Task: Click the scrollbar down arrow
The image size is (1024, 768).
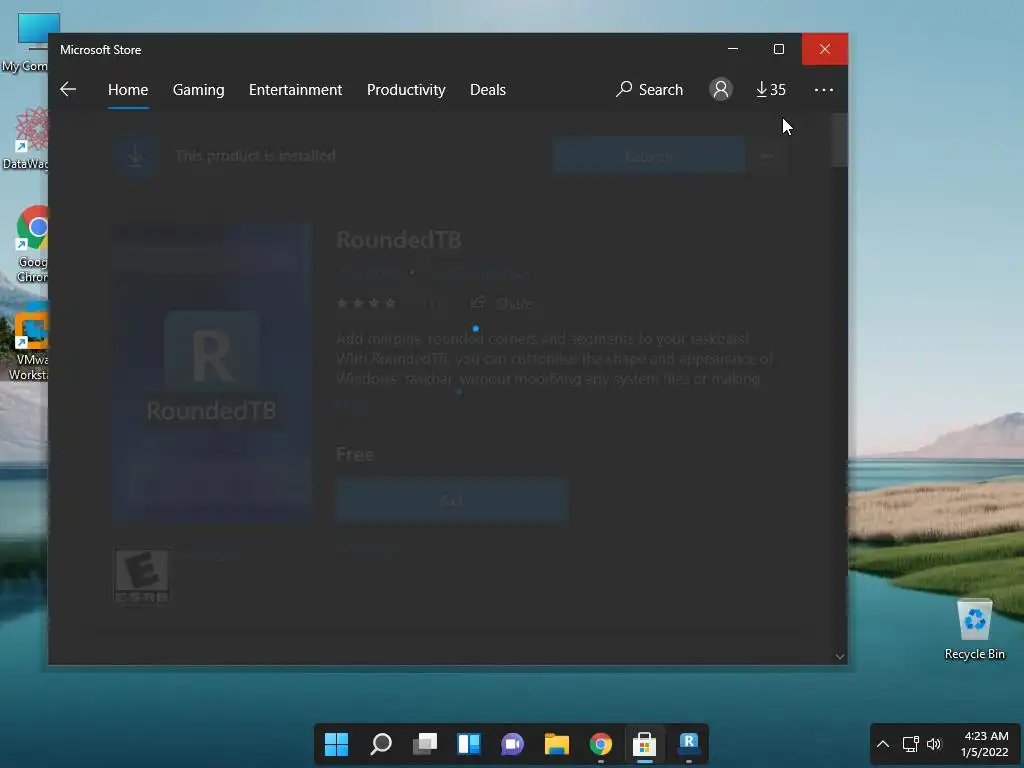Action: [x=840, y=656]
